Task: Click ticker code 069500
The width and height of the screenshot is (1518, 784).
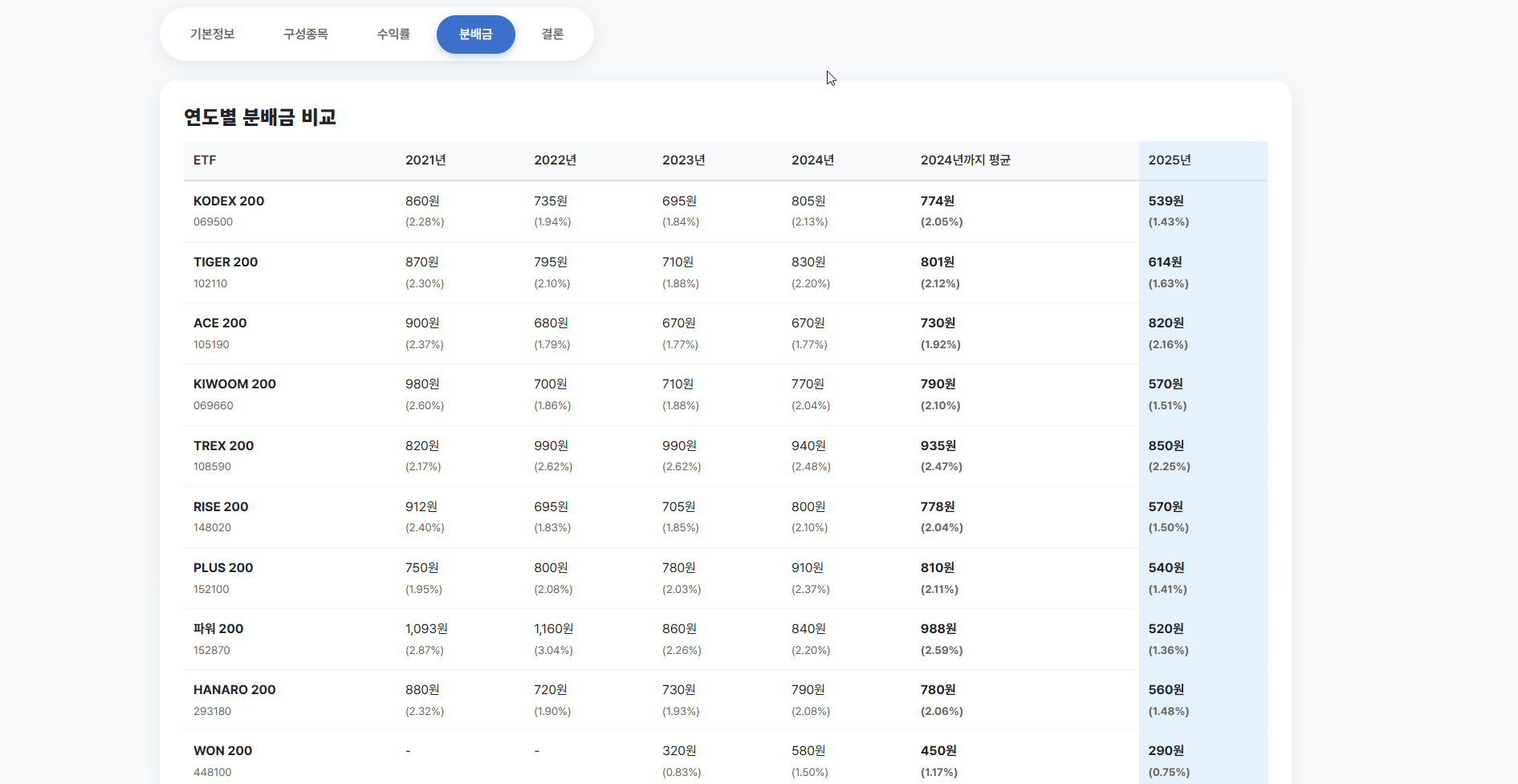Action: tap(214, 222)
